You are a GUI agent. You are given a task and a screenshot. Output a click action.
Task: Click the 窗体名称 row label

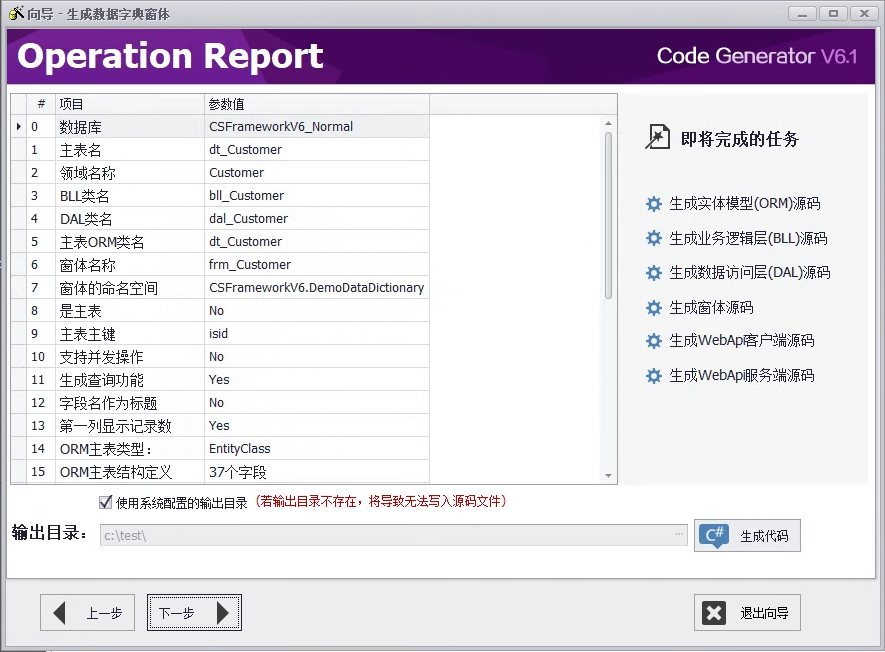click(87, 265)
